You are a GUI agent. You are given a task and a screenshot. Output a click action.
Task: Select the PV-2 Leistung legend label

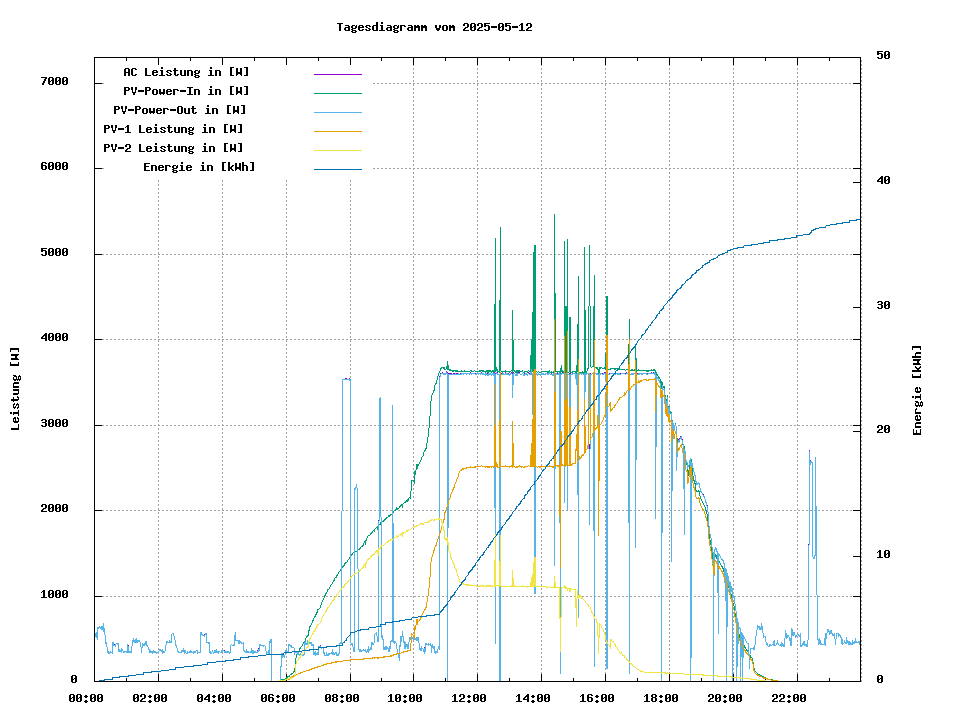pyautogui.click(x=173, y=148)
